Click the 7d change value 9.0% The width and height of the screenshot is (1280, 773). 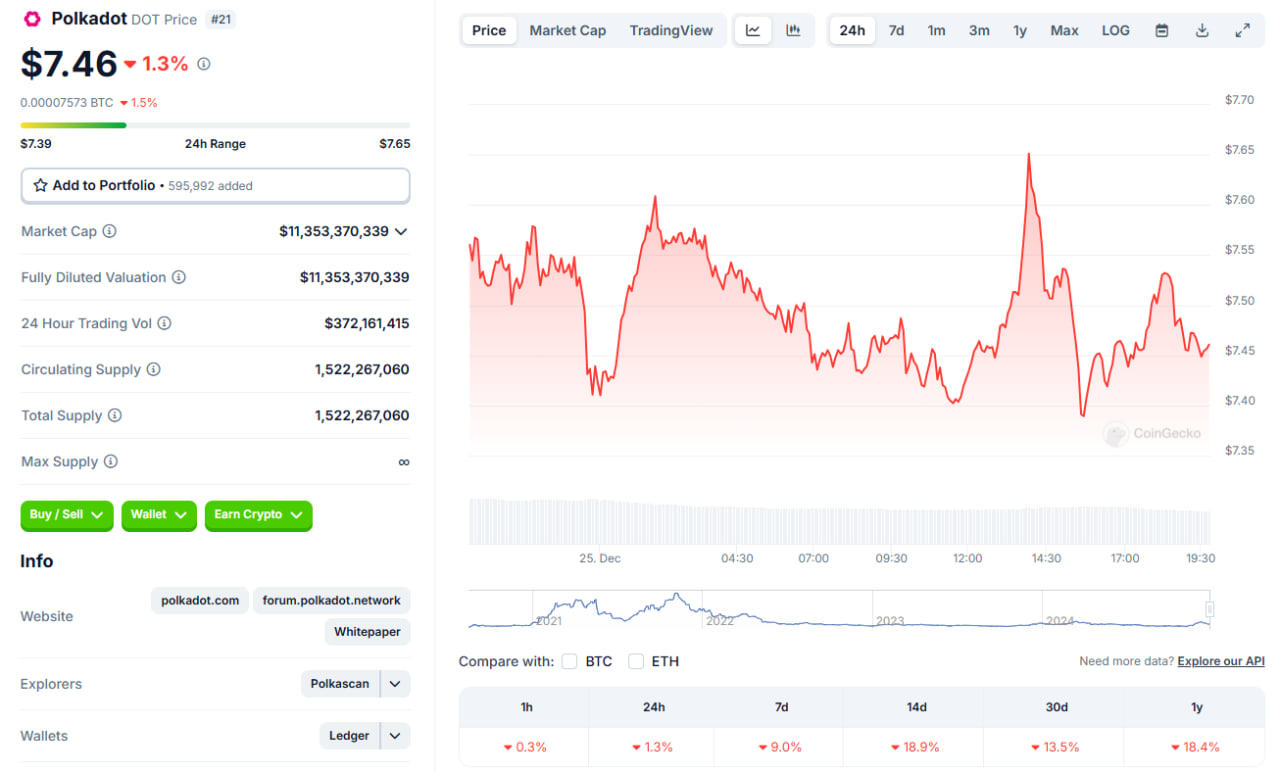tap(780, 747)
